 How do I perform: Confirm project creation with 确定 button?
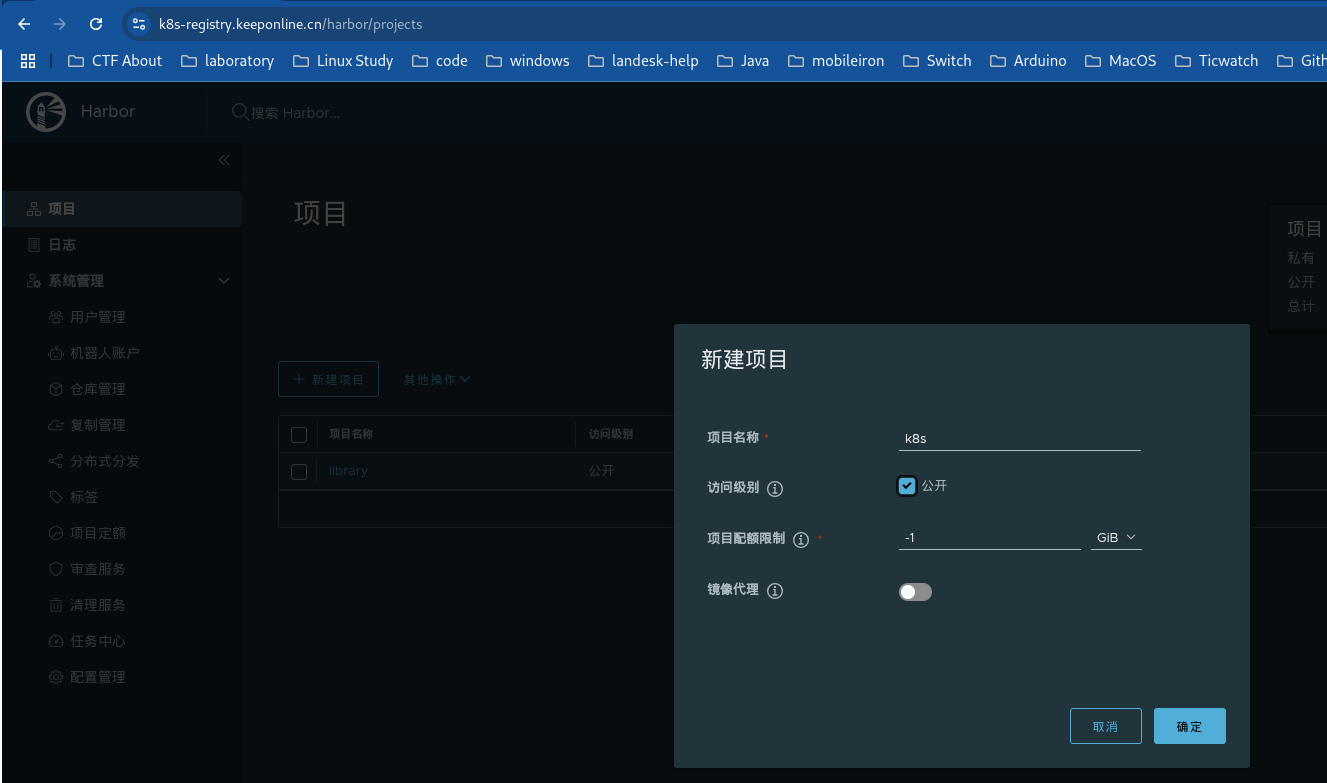pos(1189,725)
